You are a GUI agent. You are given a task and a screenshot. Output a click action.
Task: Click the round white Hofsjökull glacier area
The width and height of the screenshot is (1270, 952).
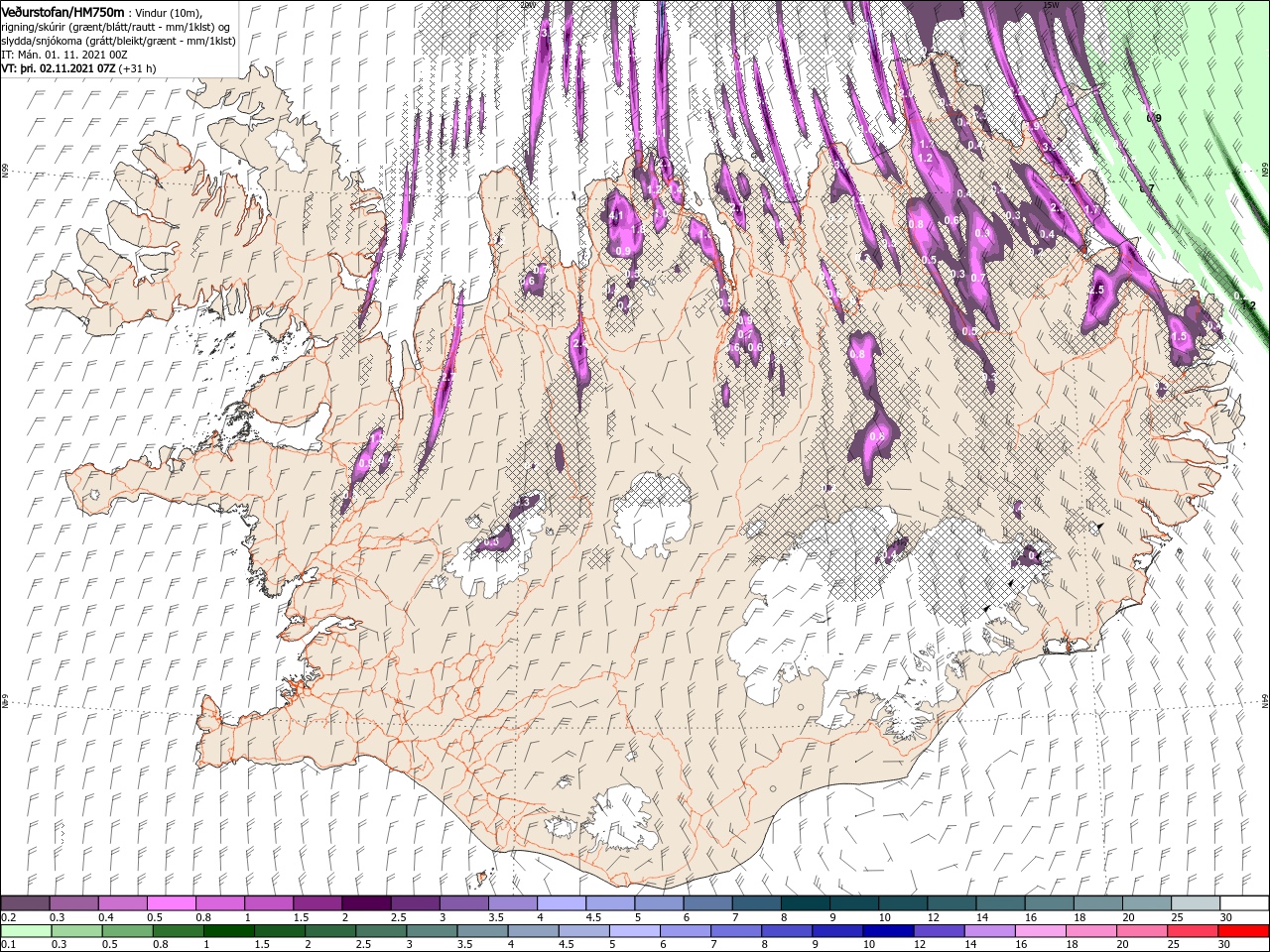pos(651,516)
